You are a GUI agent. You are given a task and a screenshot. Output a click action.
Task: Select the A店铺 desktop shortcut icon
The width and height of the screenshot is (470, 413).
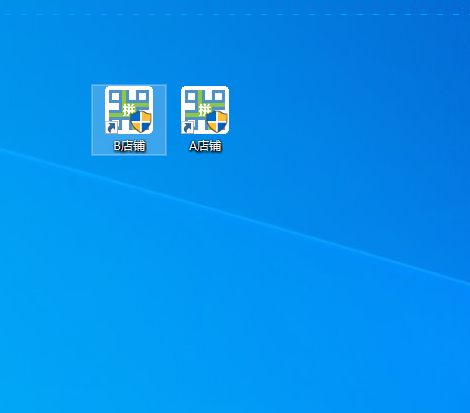tap(205, 110)
